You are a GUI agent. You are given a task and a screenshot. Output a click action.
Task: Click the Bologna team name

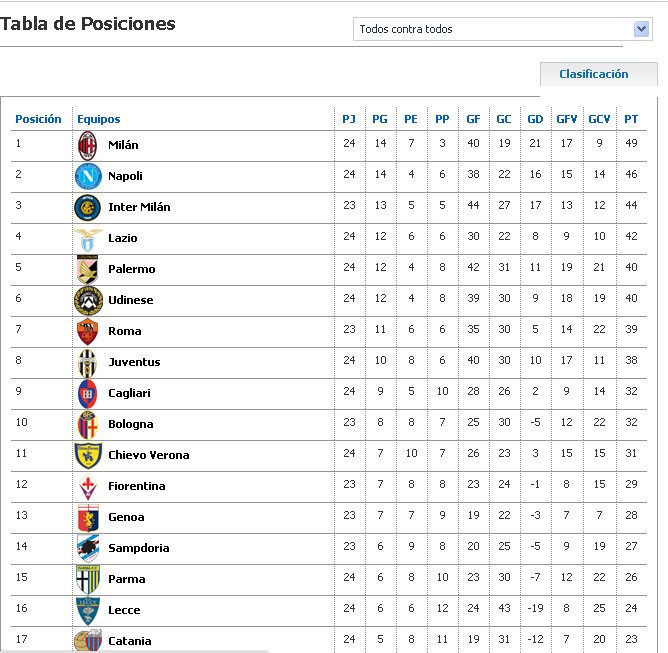pyautogui.click(x=130, y=424)
